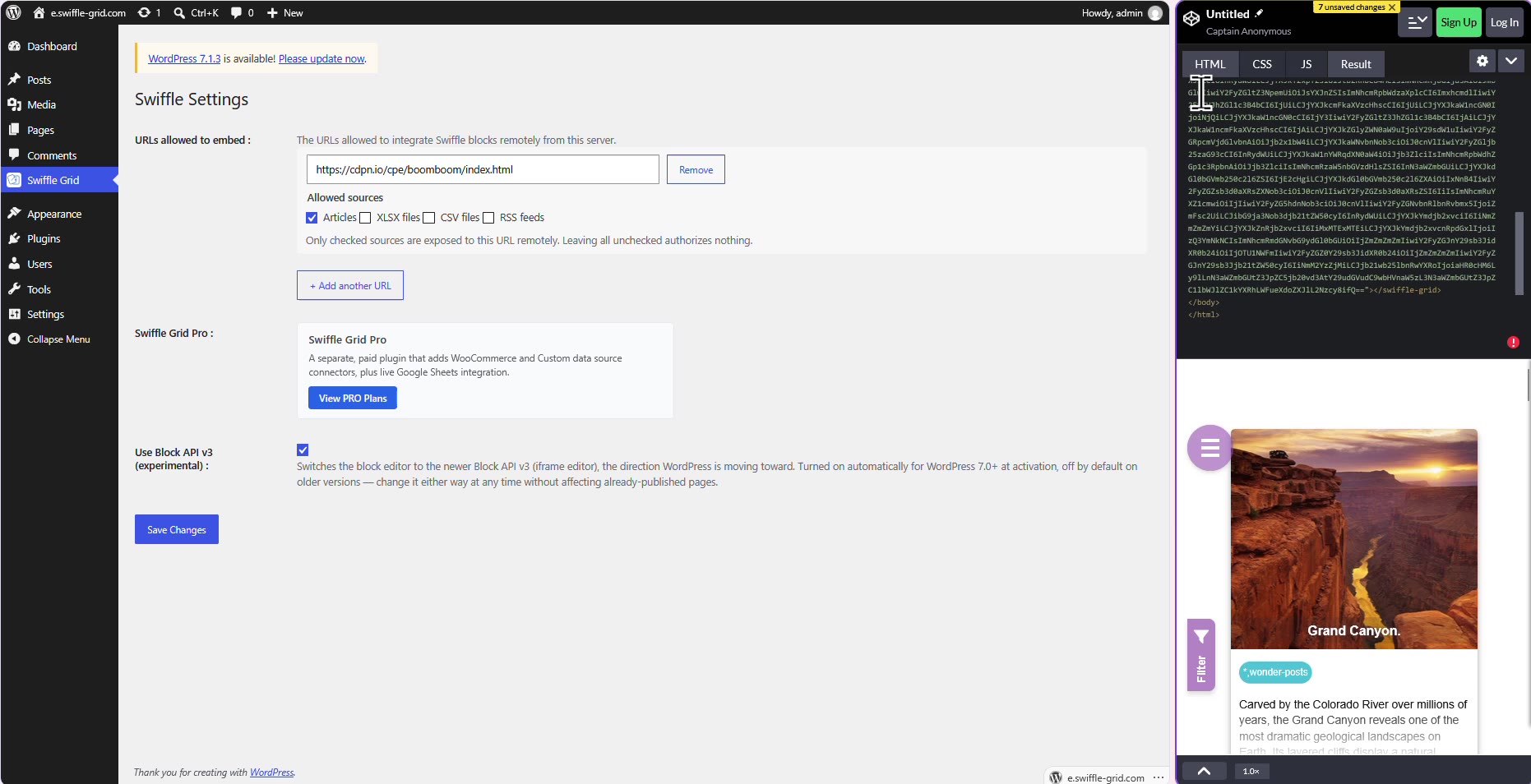Switch to the HTML tab
1531x784 pixels.
1210,64
